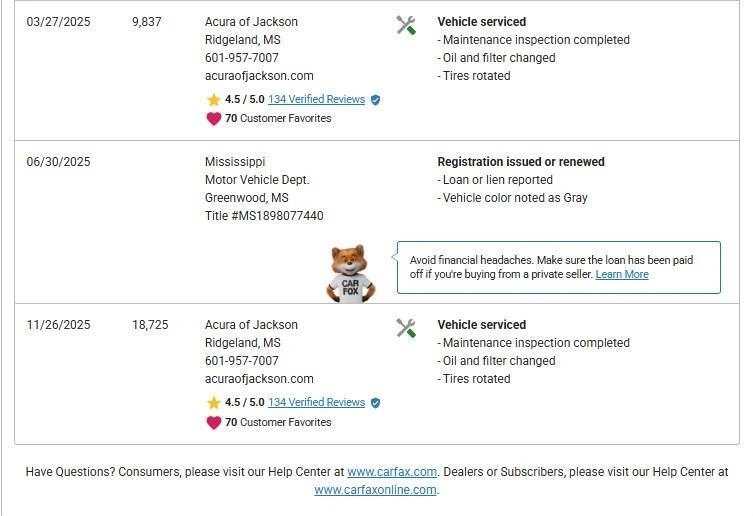Click the 06/30/2025 registration date

(x=58, y=162)
